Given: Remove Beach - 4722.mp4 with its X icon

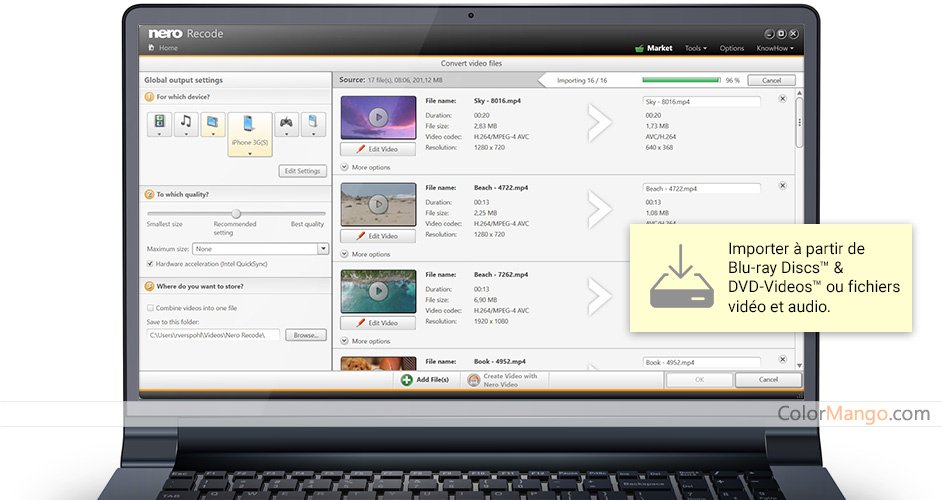Looking at the screenshot, I should pyautogui.click(x=783, y=186).
